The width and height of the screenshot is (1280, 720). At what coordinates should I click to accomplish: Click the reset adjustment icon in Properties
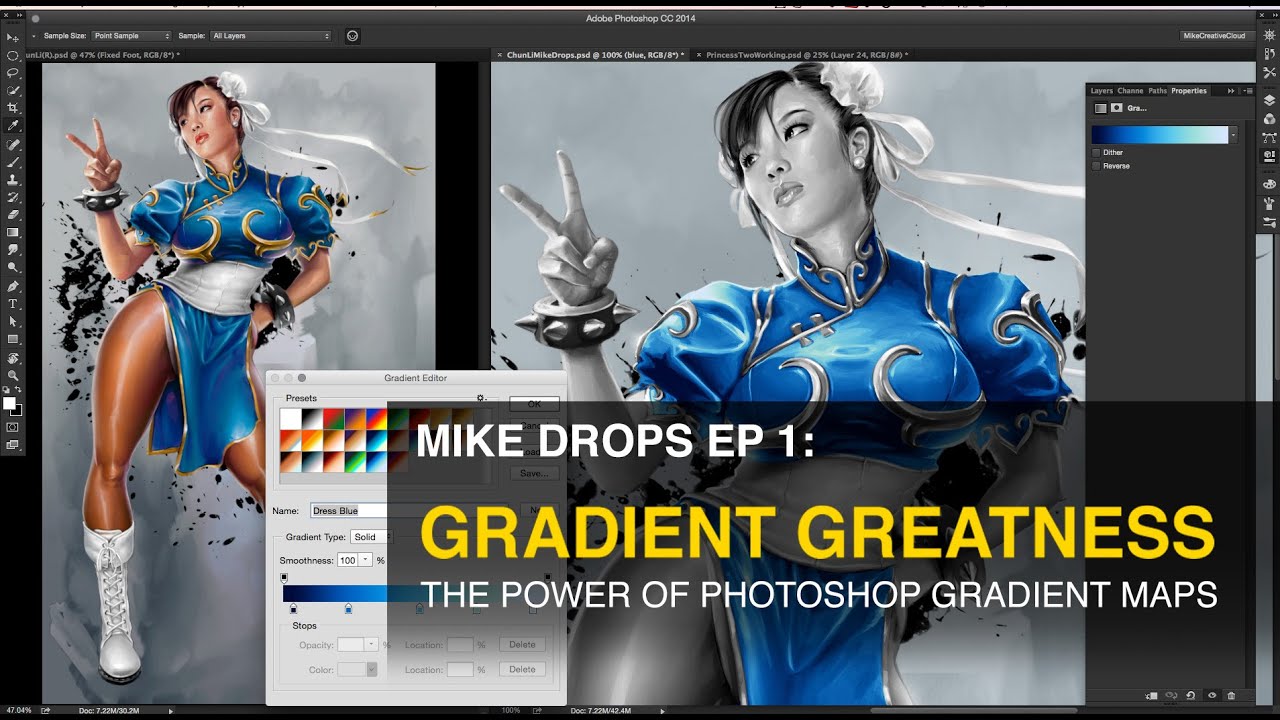click(x=1190, y=695)
